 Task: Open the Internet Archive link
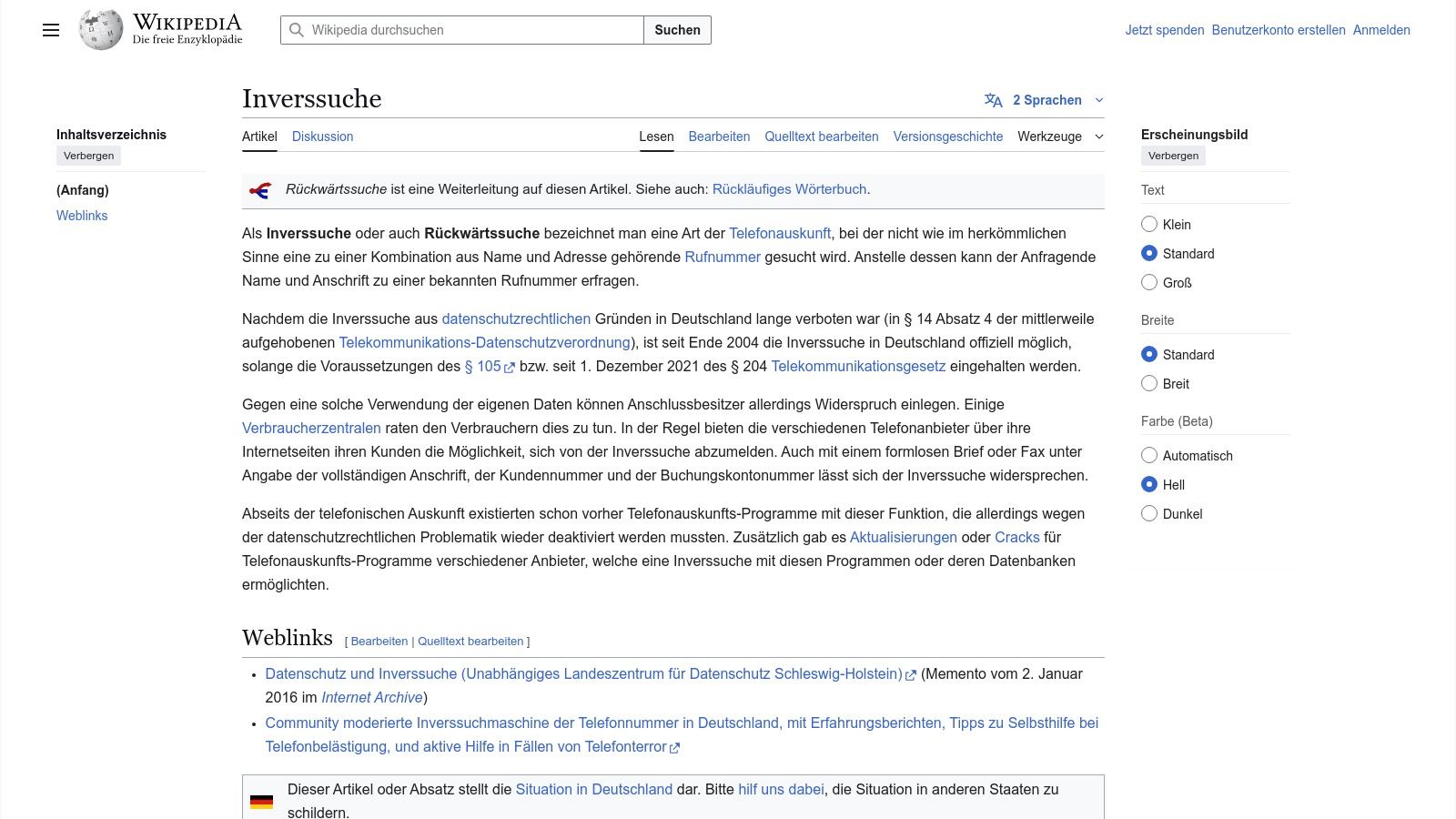[x=372, y=697]
